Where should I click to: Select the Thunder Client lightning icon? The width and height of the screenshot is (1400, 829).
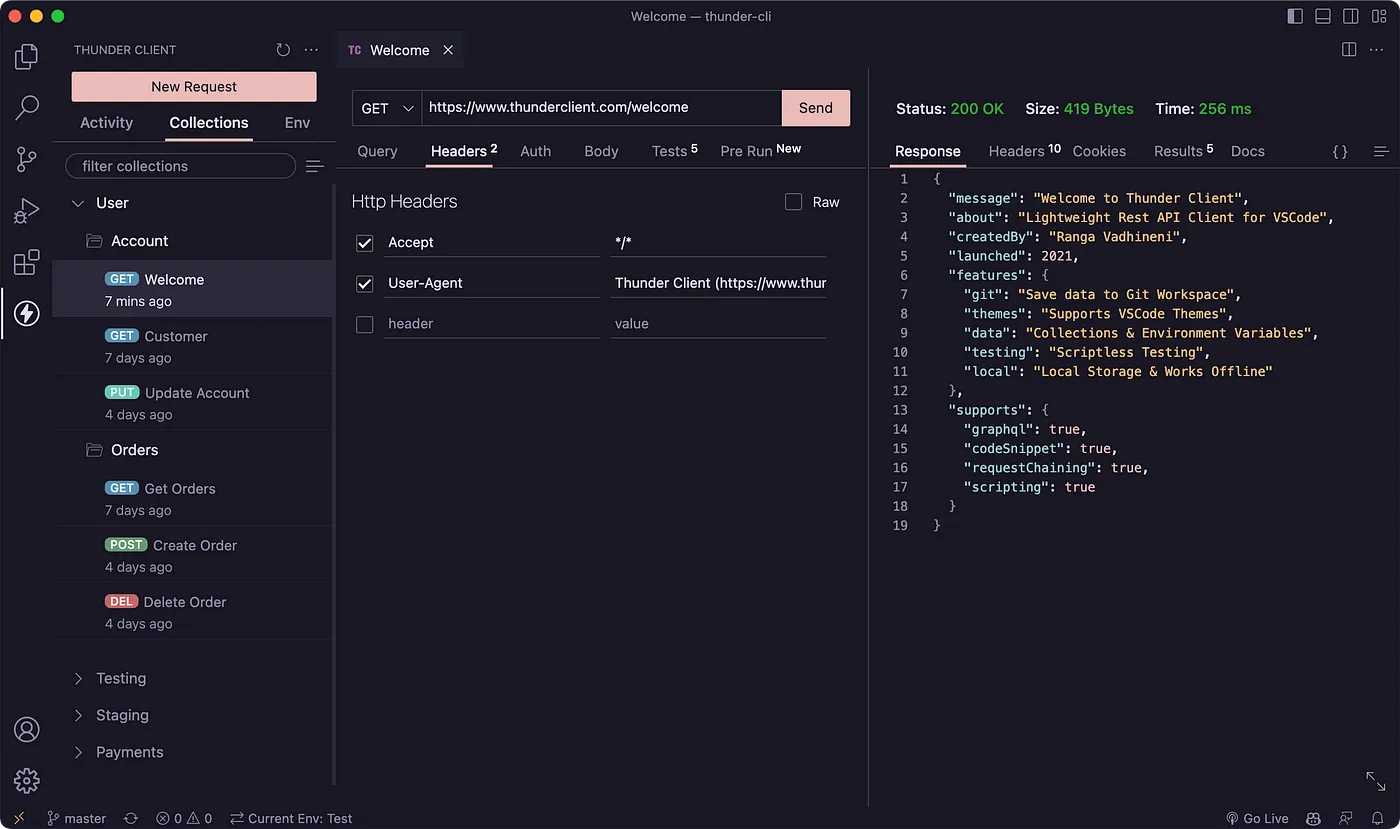[27, 314]
